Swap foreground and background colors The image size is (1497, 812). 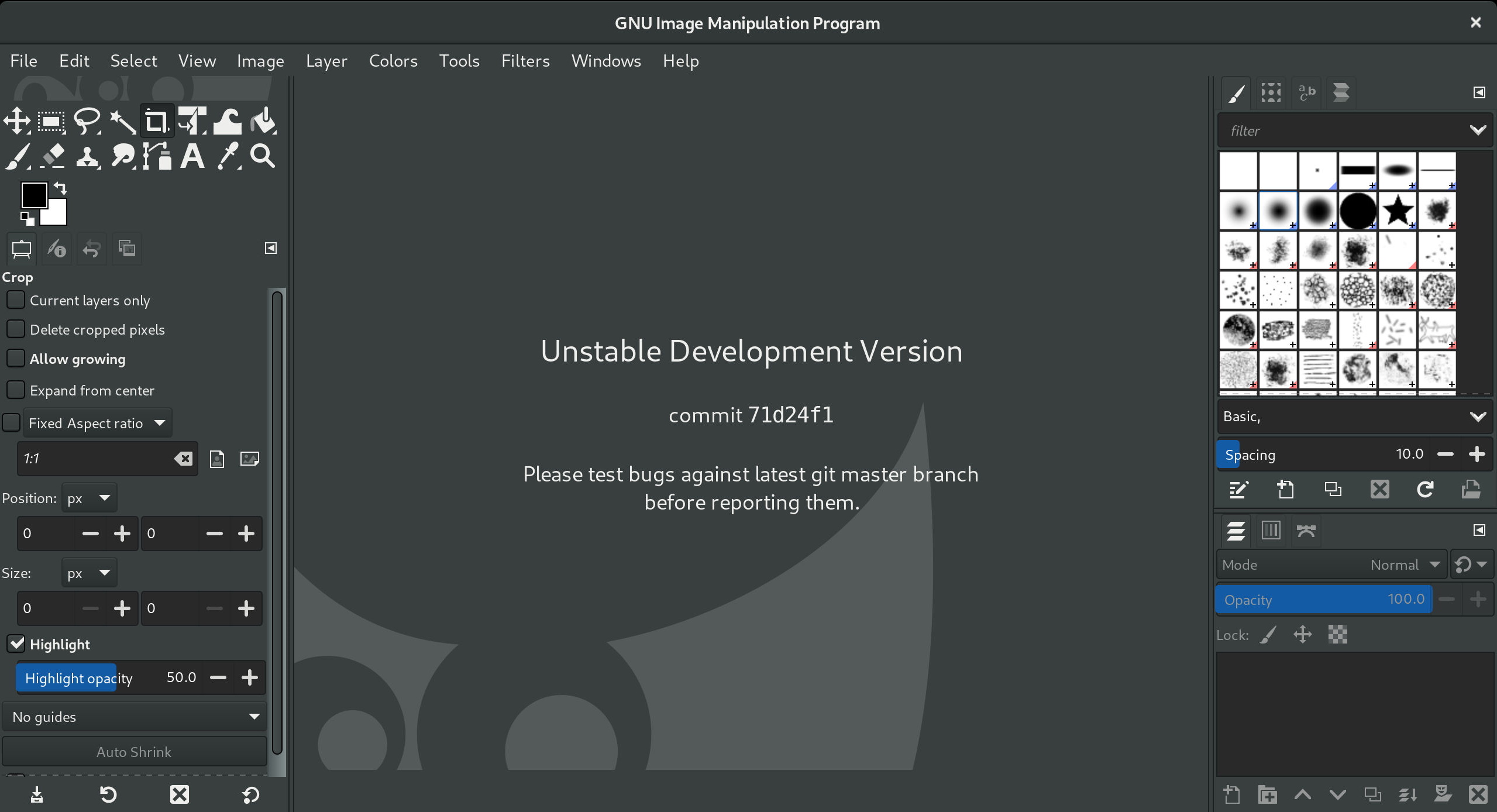[x=61, y=188]
